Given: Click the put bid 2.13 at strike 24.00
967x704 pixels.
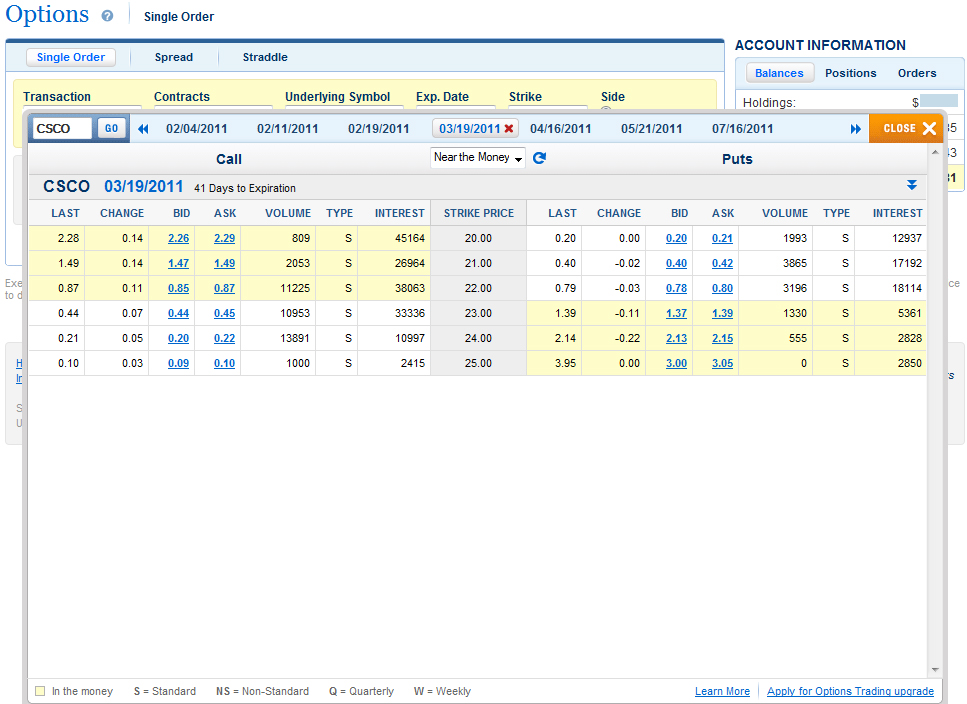Looking at the screenshot, I should point(677,338).
